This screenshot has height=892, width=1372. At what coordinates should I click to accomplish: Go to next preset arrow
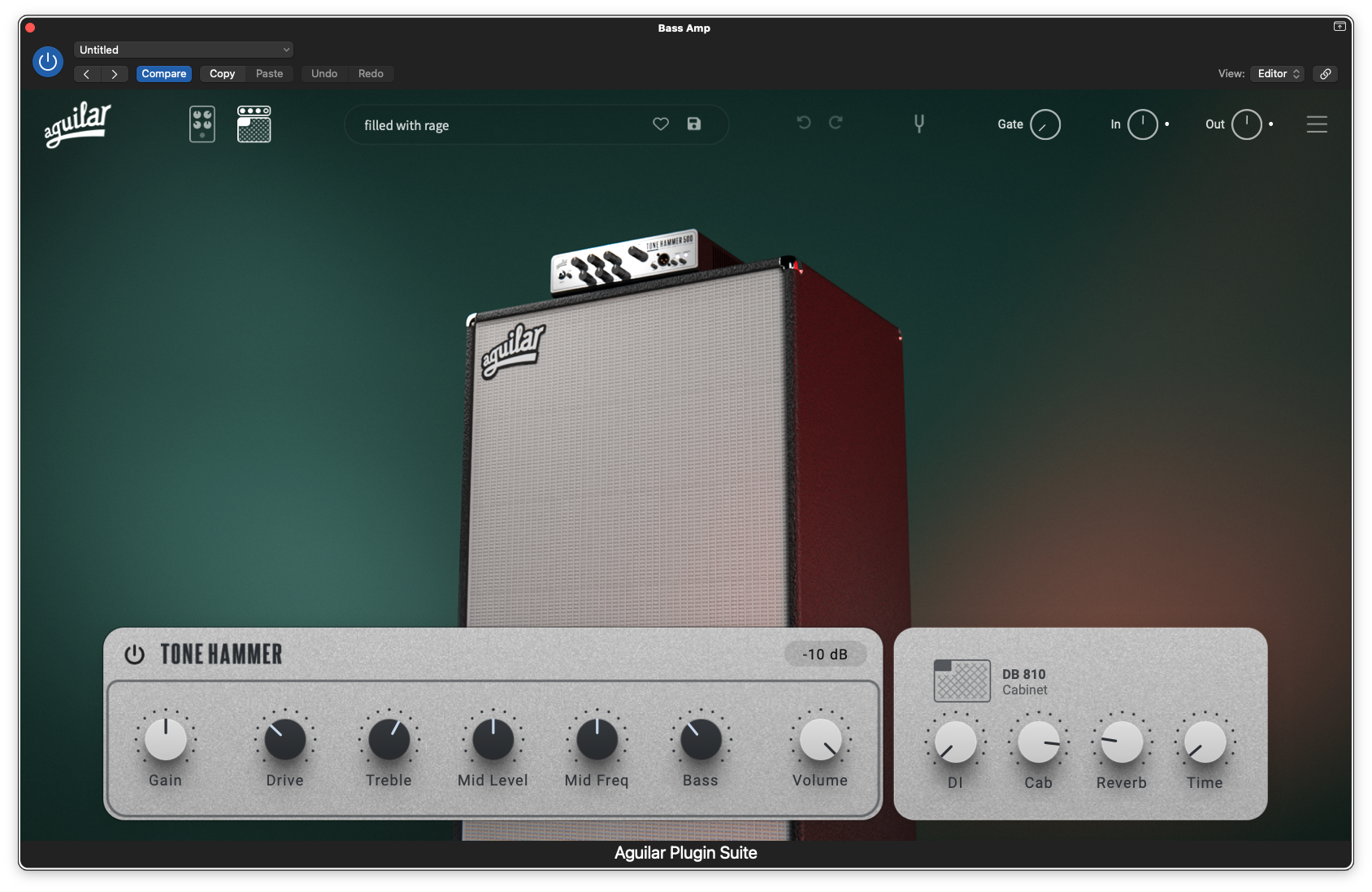(115, 74)
